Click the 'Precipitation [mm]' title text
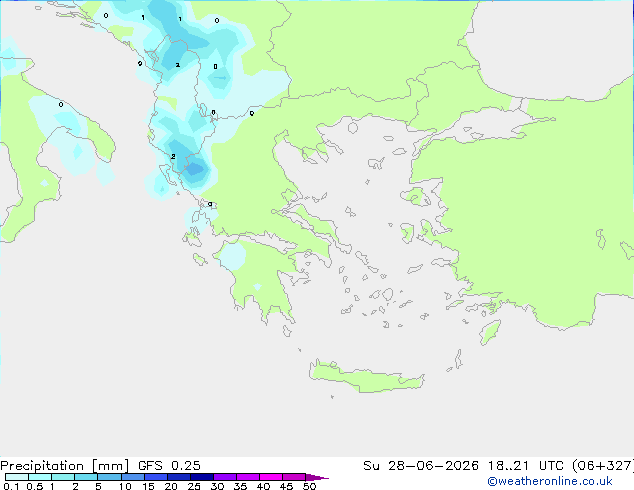Viewport: 634px width, 490px height. pyautogui.click(x=64, y=466)
